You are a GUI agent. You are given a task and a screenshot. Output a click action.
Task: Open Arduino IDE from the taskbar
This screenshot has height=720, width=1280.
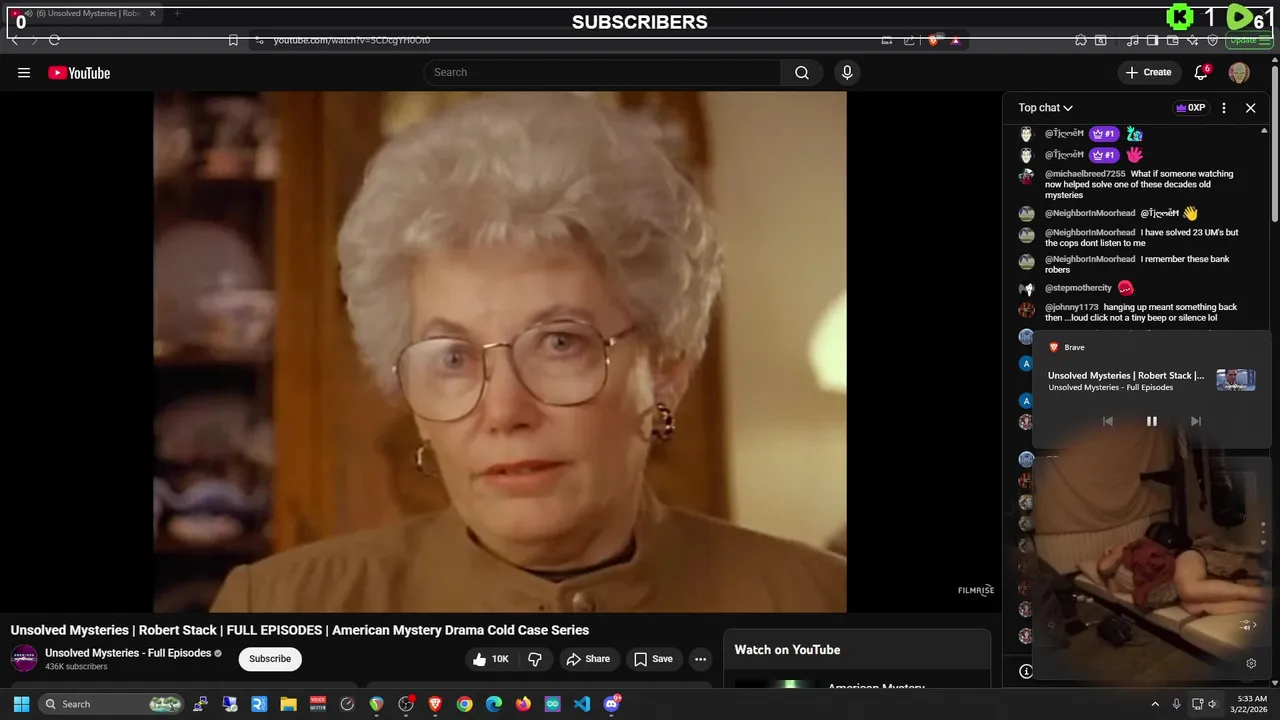point(553,704)
